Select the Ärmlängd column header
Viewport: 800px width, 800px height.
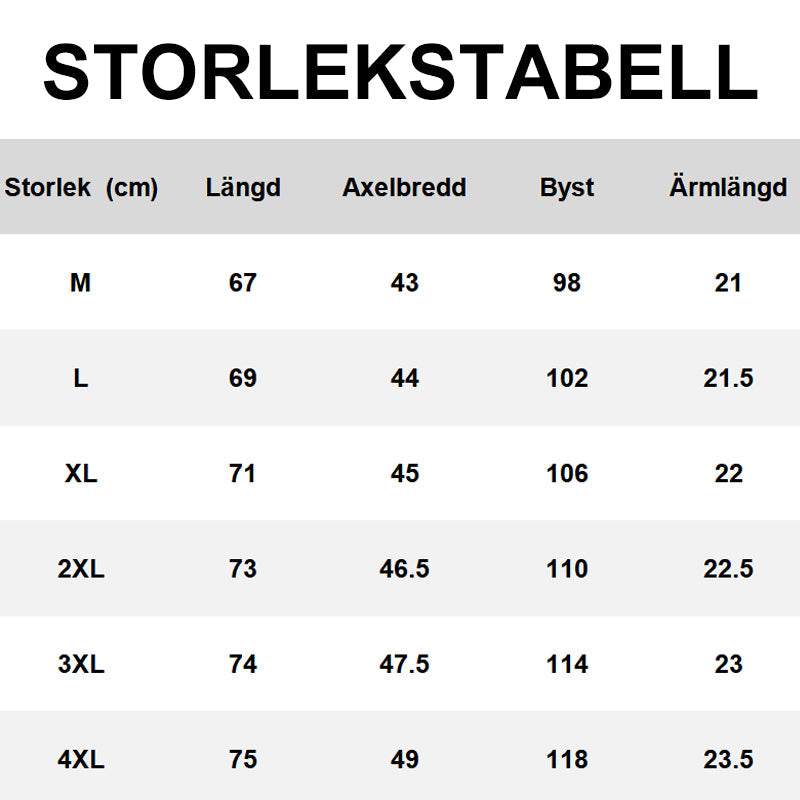[728, 188]
